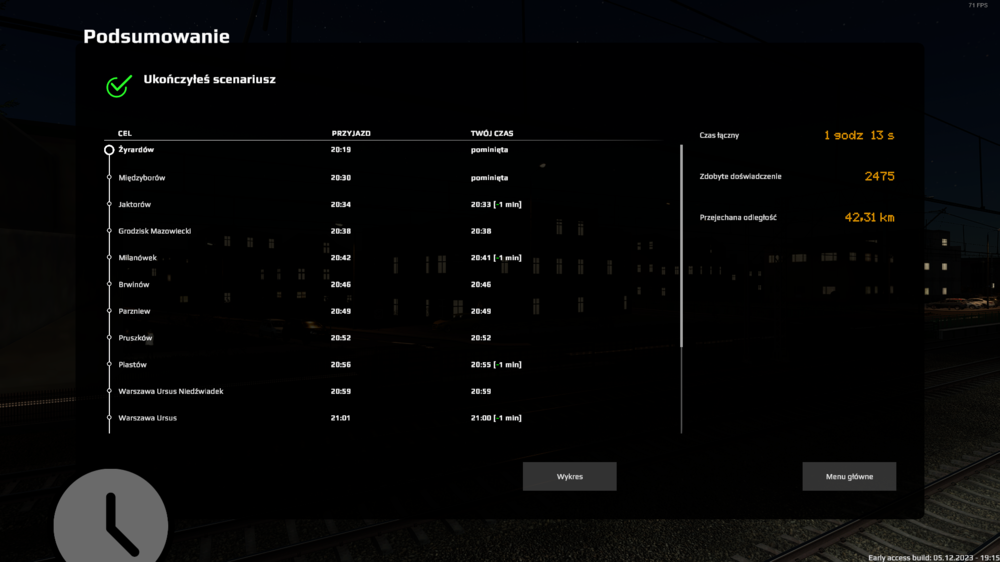Click Międzyborów's pominięta status
The image size is (1000, 562).
[x=489, y=178]
